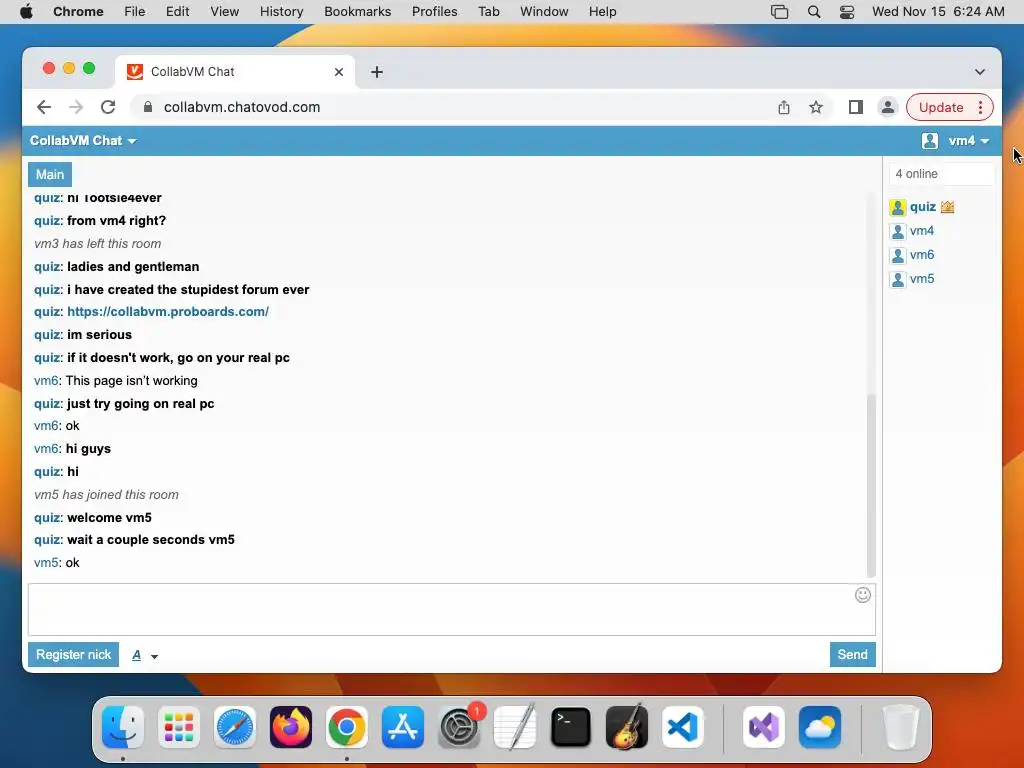The image size is (1024, 768).
Task: Click the browser forward arrow
Action: click(x=76, y=107)
